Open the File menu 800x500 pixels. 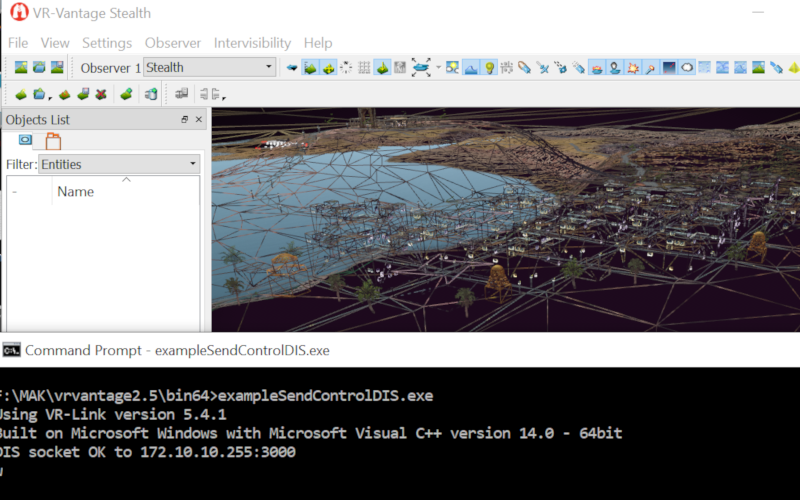[x=18, y=43]
